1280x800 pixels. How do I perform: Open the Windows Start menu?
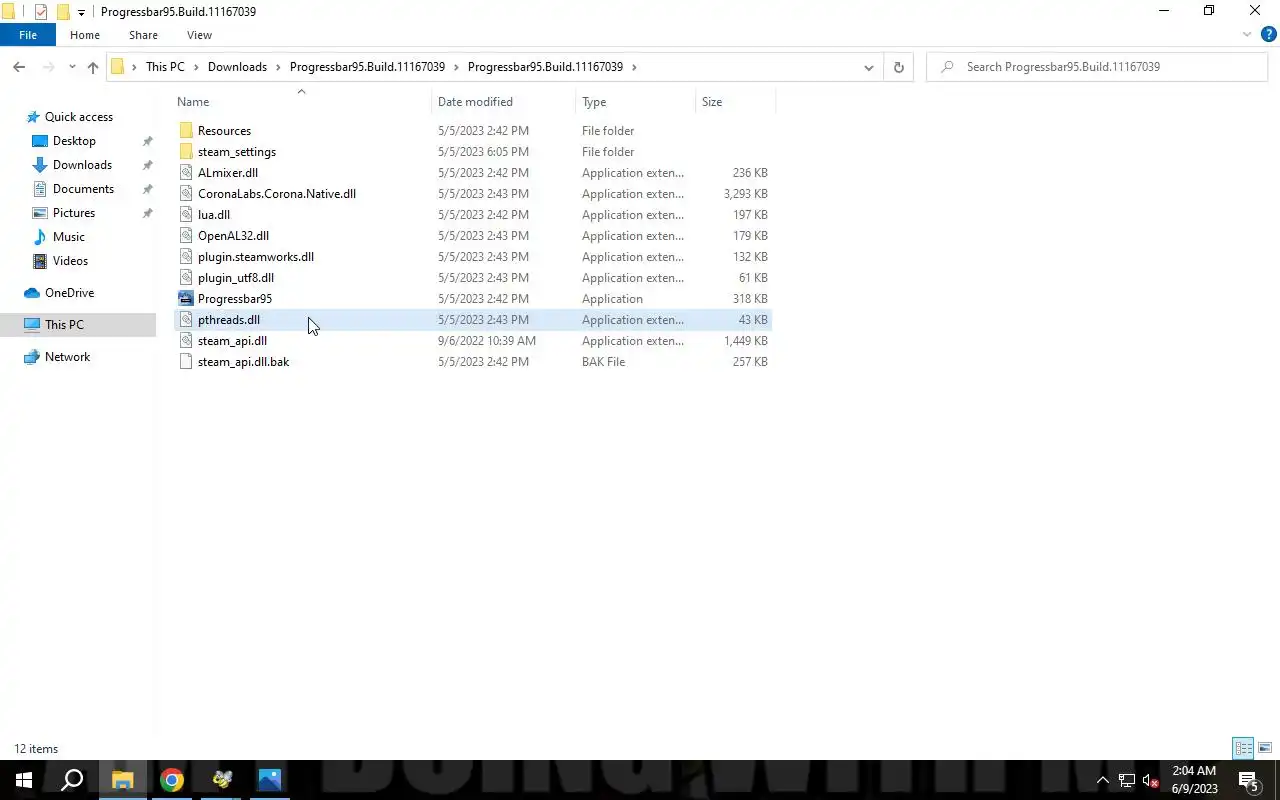[24, 780]
